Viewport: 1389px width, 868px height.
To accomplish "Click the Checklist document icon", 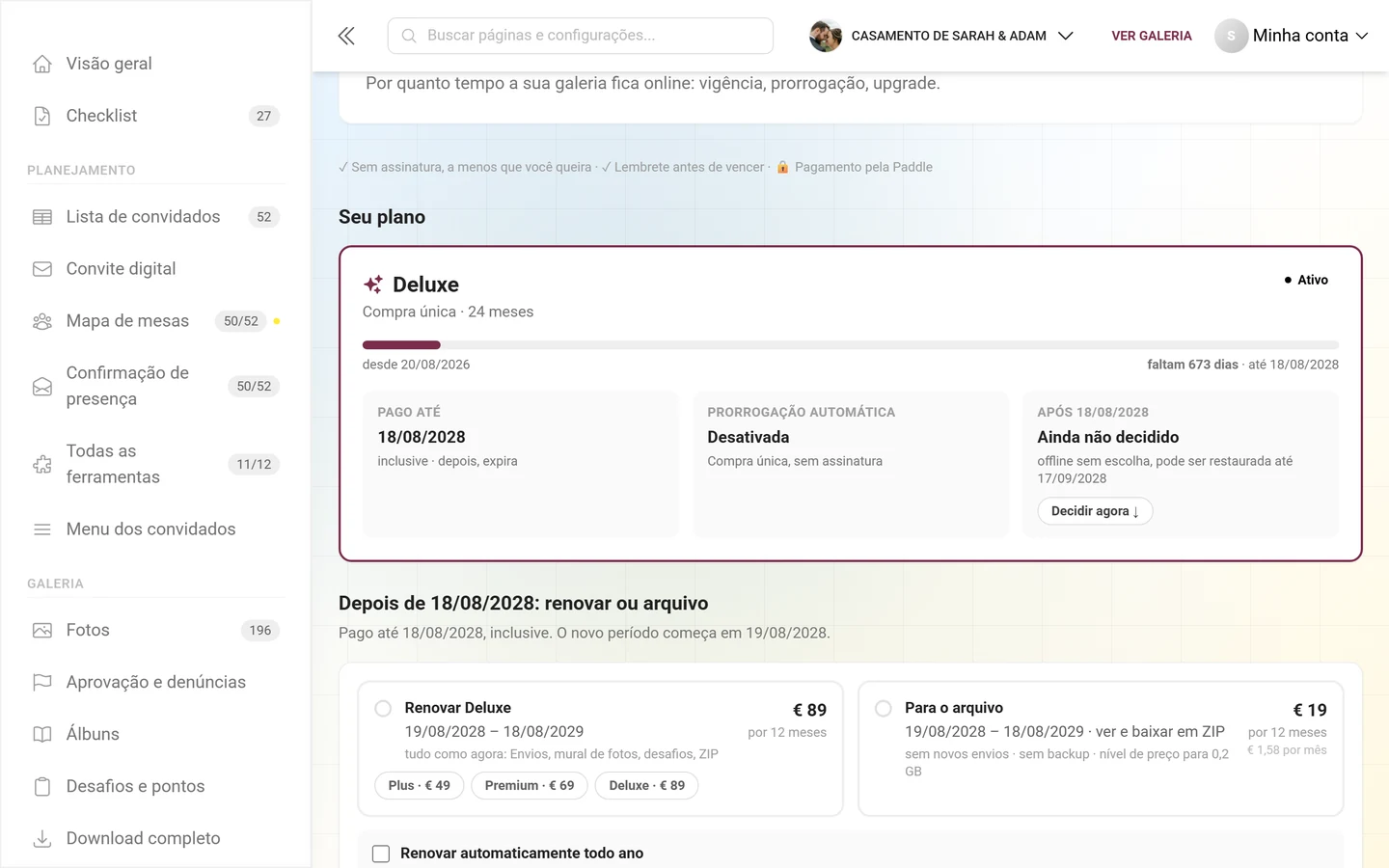I will (x=42, y=116).
